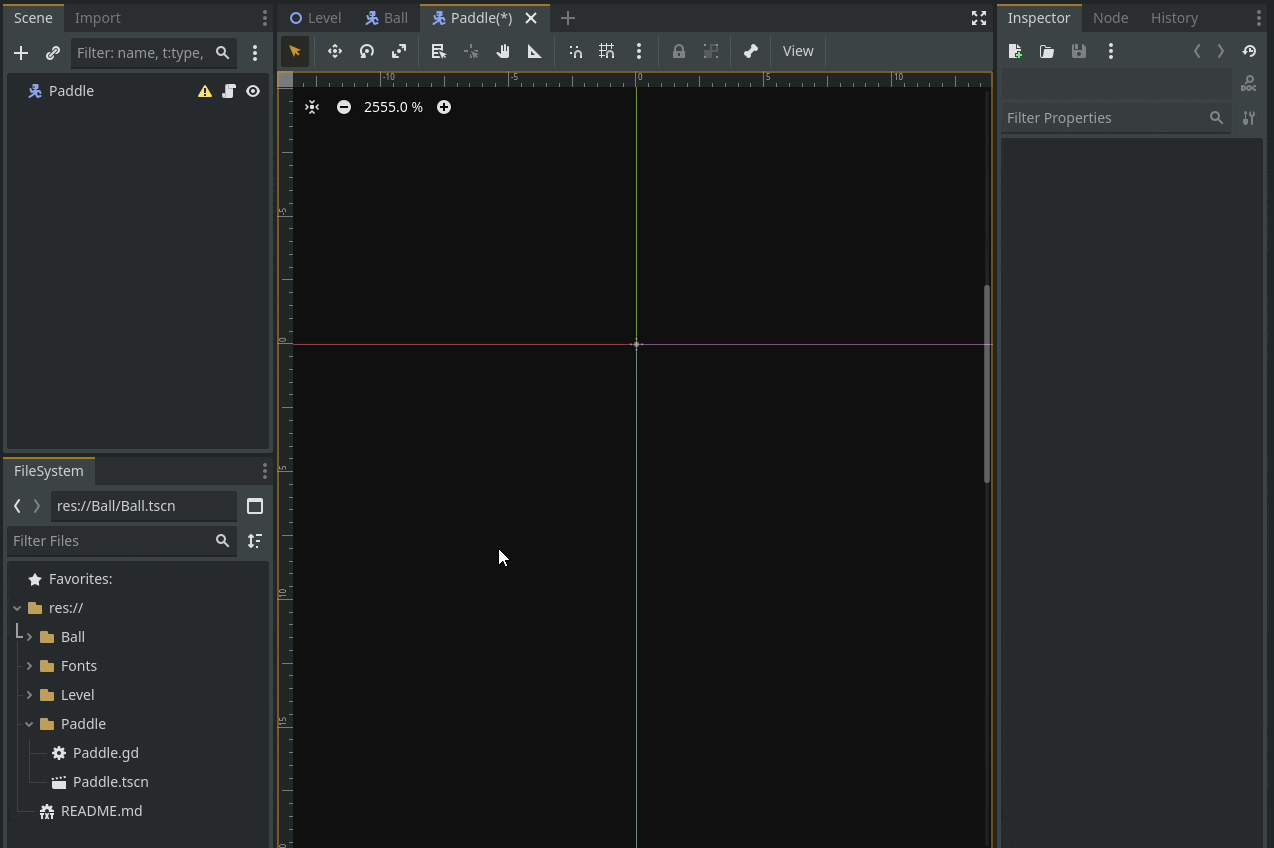Click the lock selected node icon
The image size is (1274, 848).
(679, 51)
